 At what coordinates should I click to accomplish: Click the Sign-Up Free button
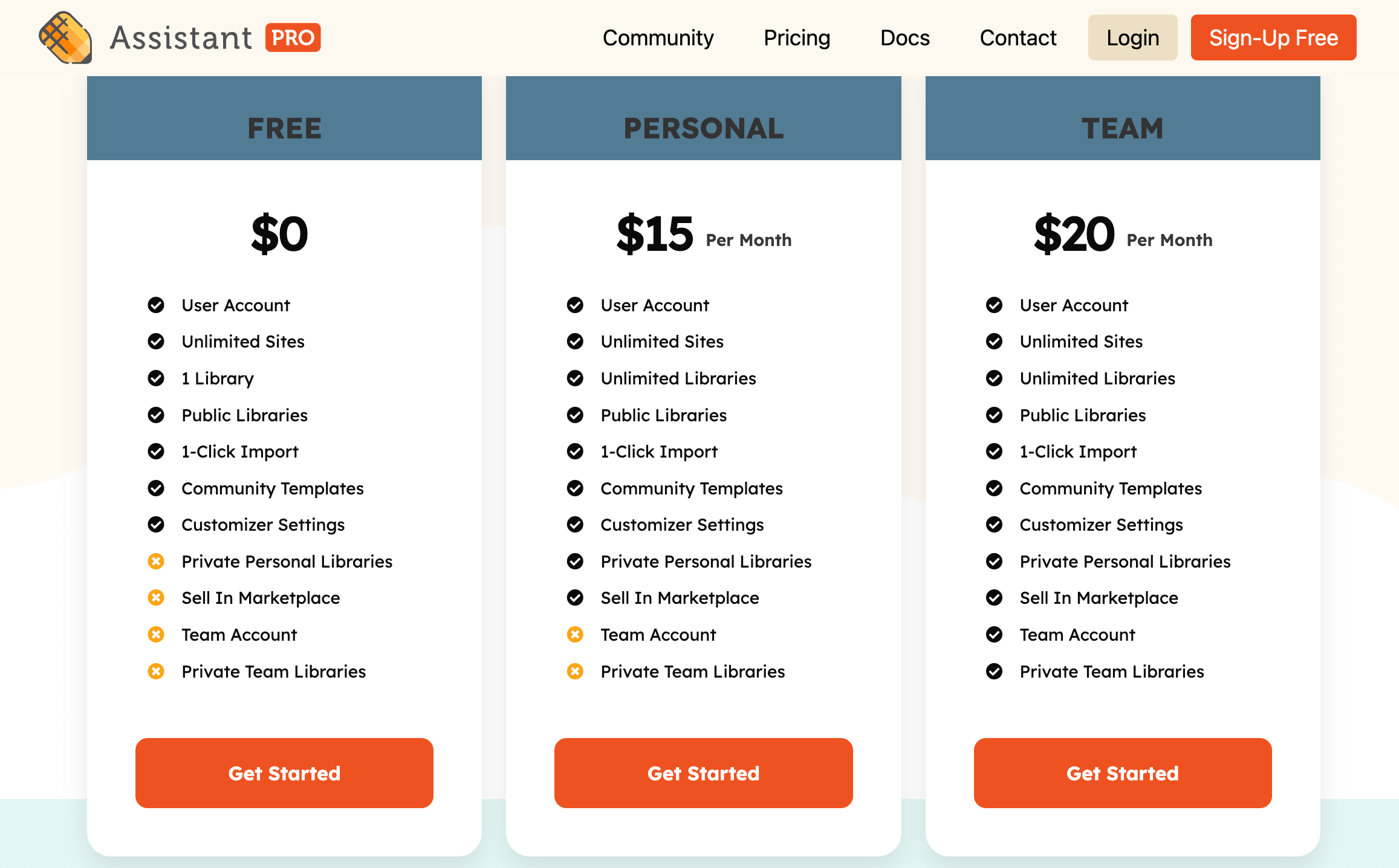click(x=1273, y=37)
